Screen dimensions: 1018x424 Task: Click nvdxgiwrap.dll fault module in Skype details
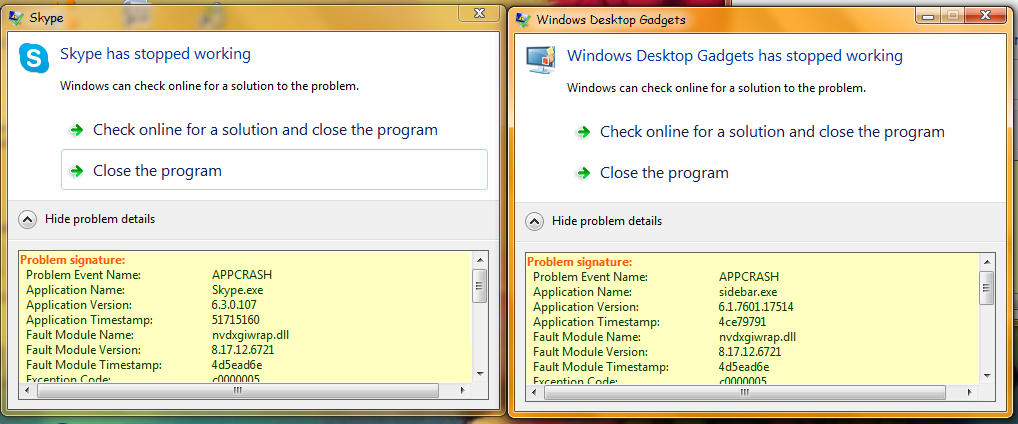(x=251, y=335)
